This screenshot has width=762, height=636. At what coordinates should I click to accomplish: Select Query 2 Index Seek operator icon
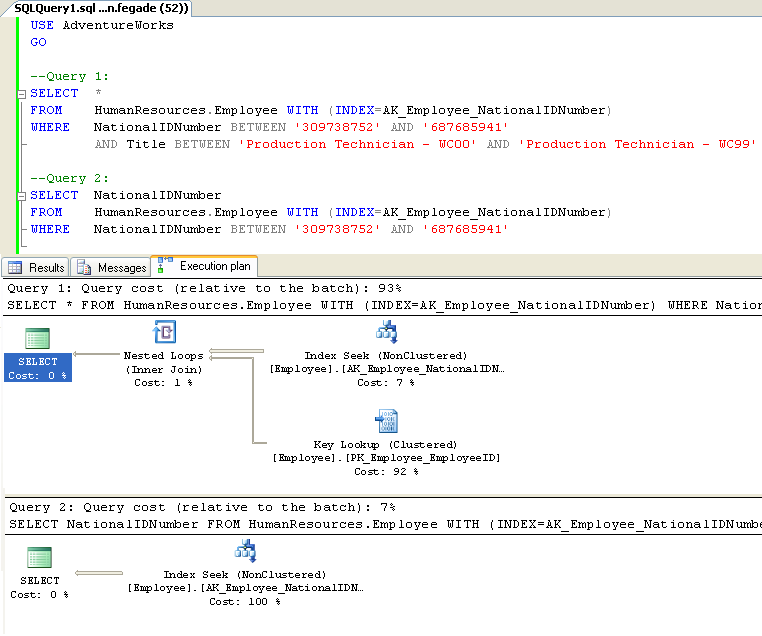[245, 550]
